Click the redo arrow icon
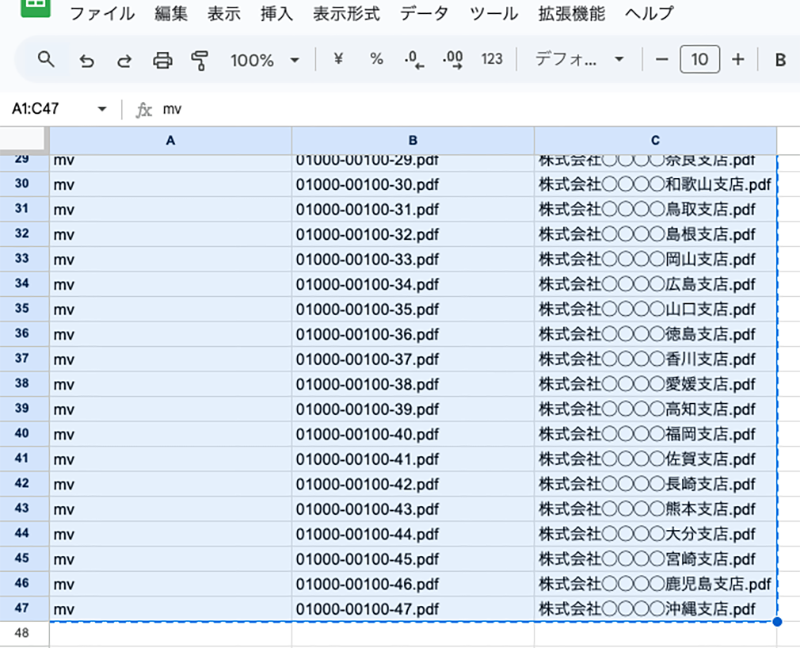This screenshot has height=648, width=800. (x=124, y=60)
